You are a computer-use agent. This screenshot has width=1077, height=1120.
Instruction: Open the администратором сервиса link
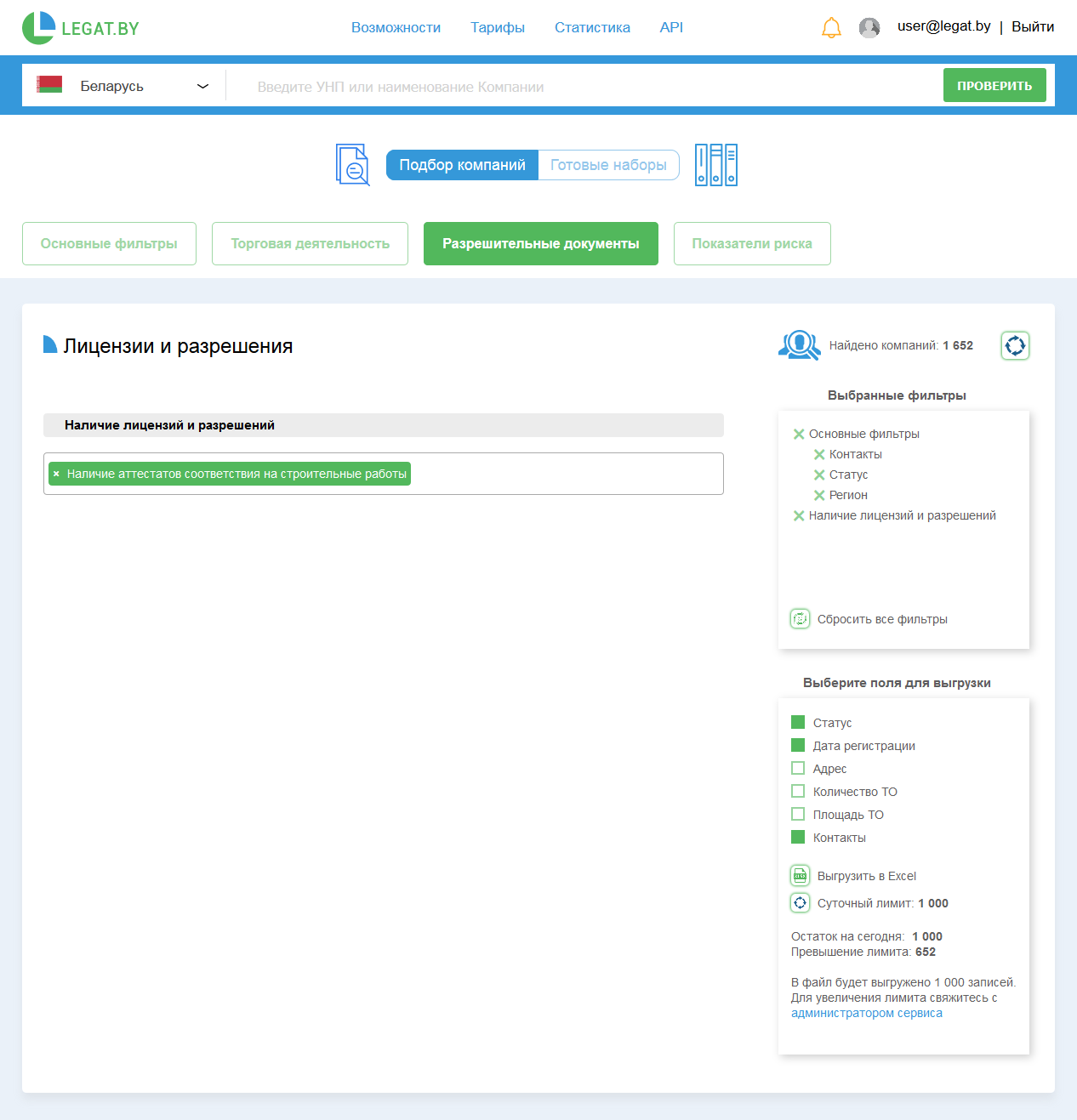(866, 1013)
